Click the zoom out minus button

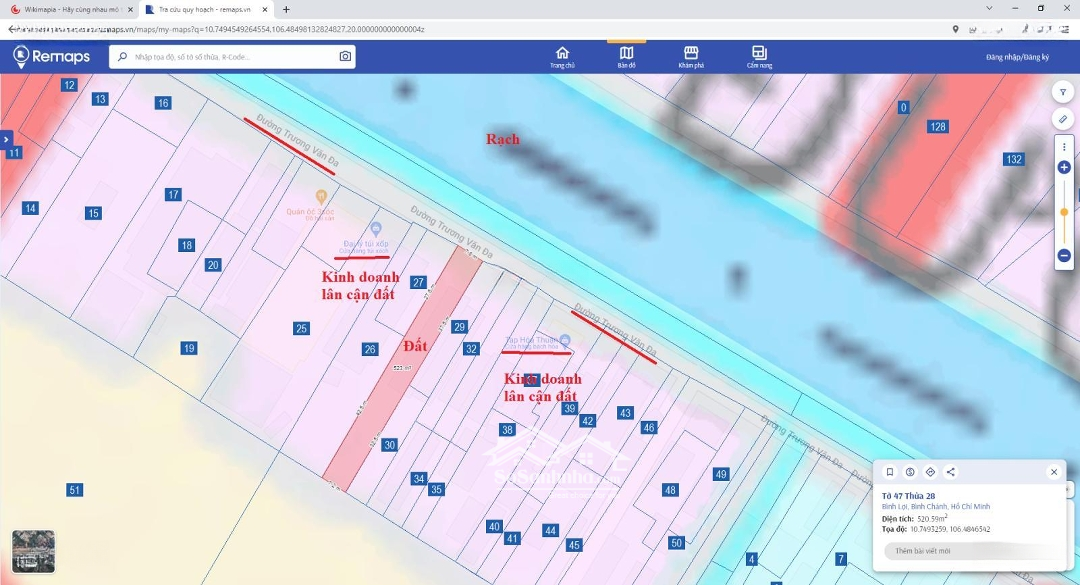[1064, 256]
